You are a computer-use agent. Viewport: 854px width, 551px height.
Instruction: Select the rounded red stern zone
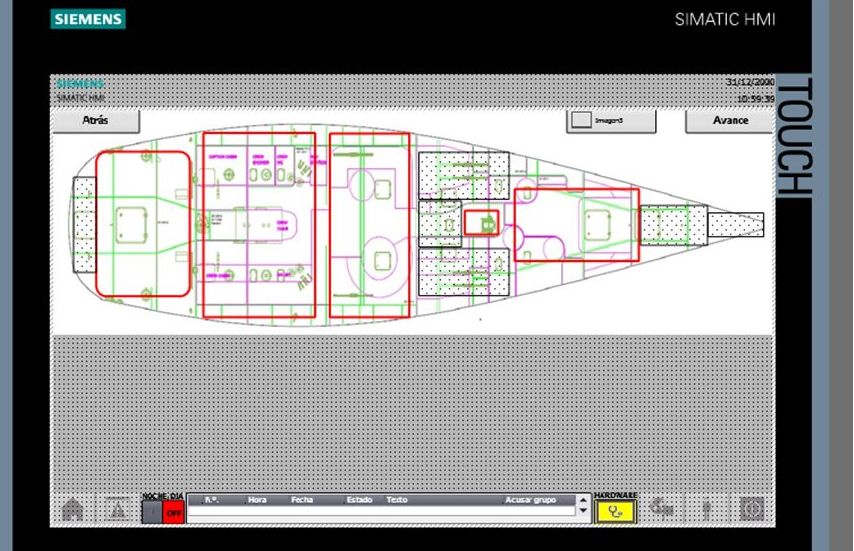tap(143, 224)
